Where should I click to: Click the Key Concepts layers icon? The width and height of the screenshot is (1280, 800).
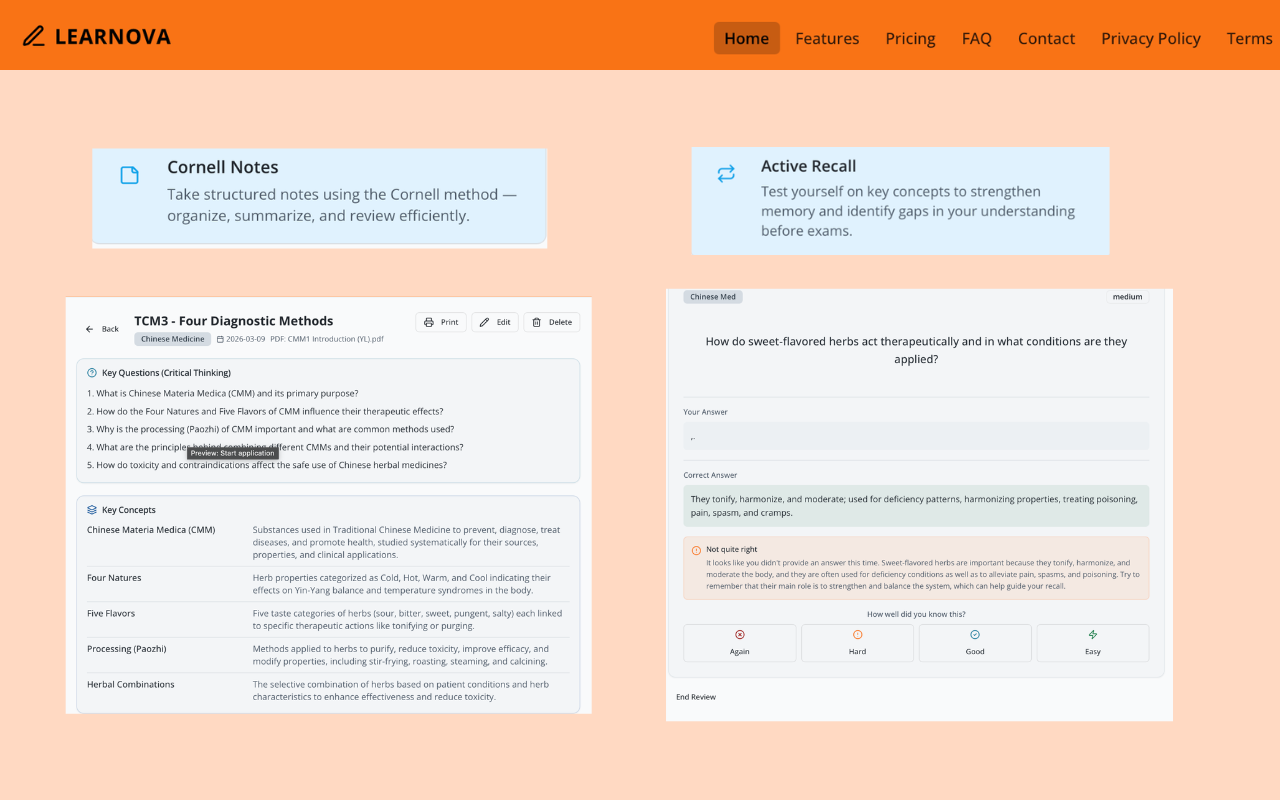[x=92, y=510]
